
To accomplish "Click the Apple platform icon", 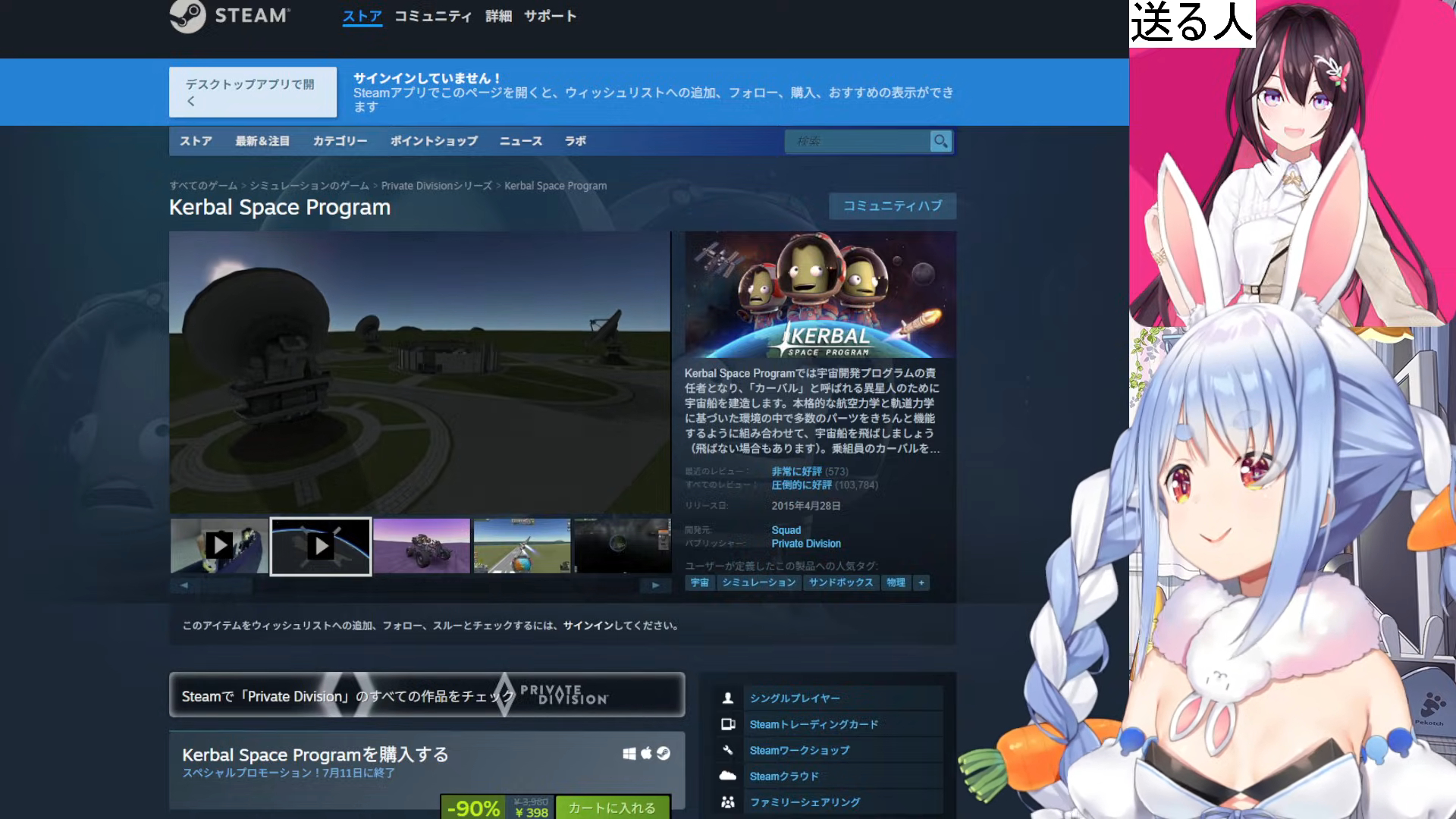I will click(646, 753).
